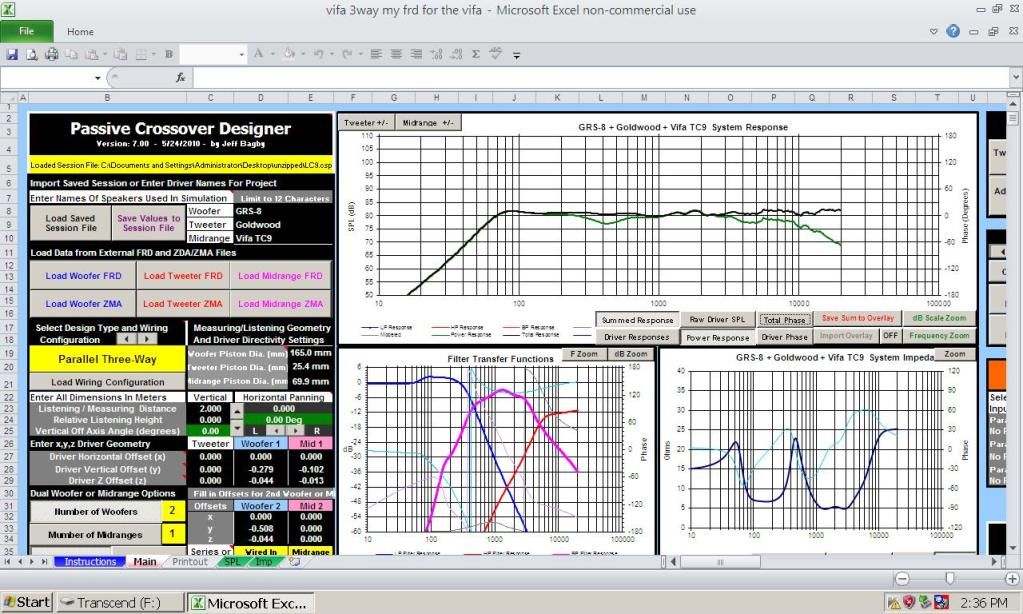Apply Align Left from the toolbar
This screenshot has width=1023, height=614.
(376, 54)
